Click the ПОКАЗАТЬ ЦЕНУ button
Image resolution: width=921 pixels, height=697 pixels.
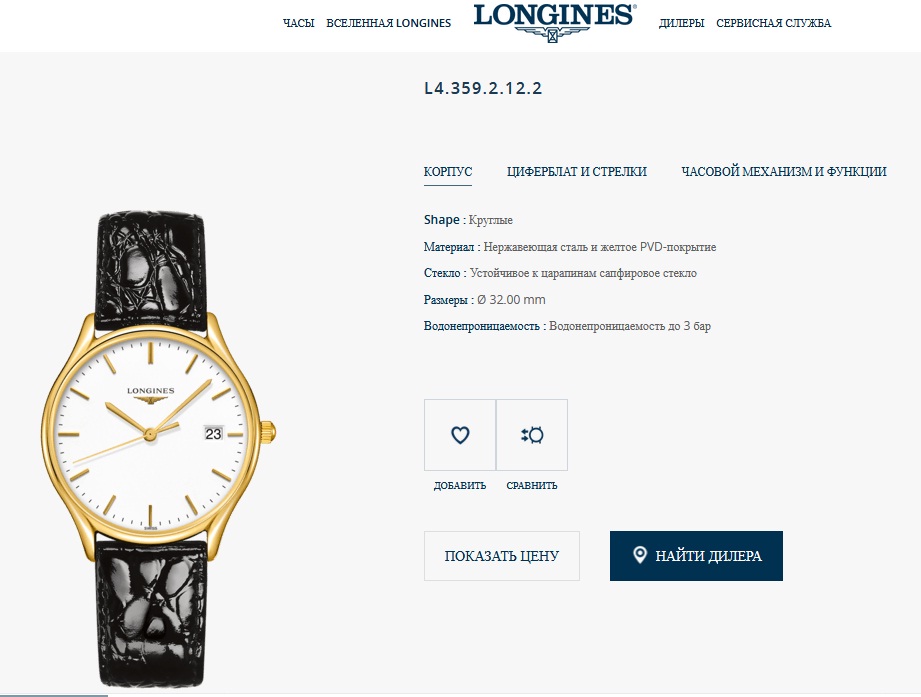(x=502, y=556)
